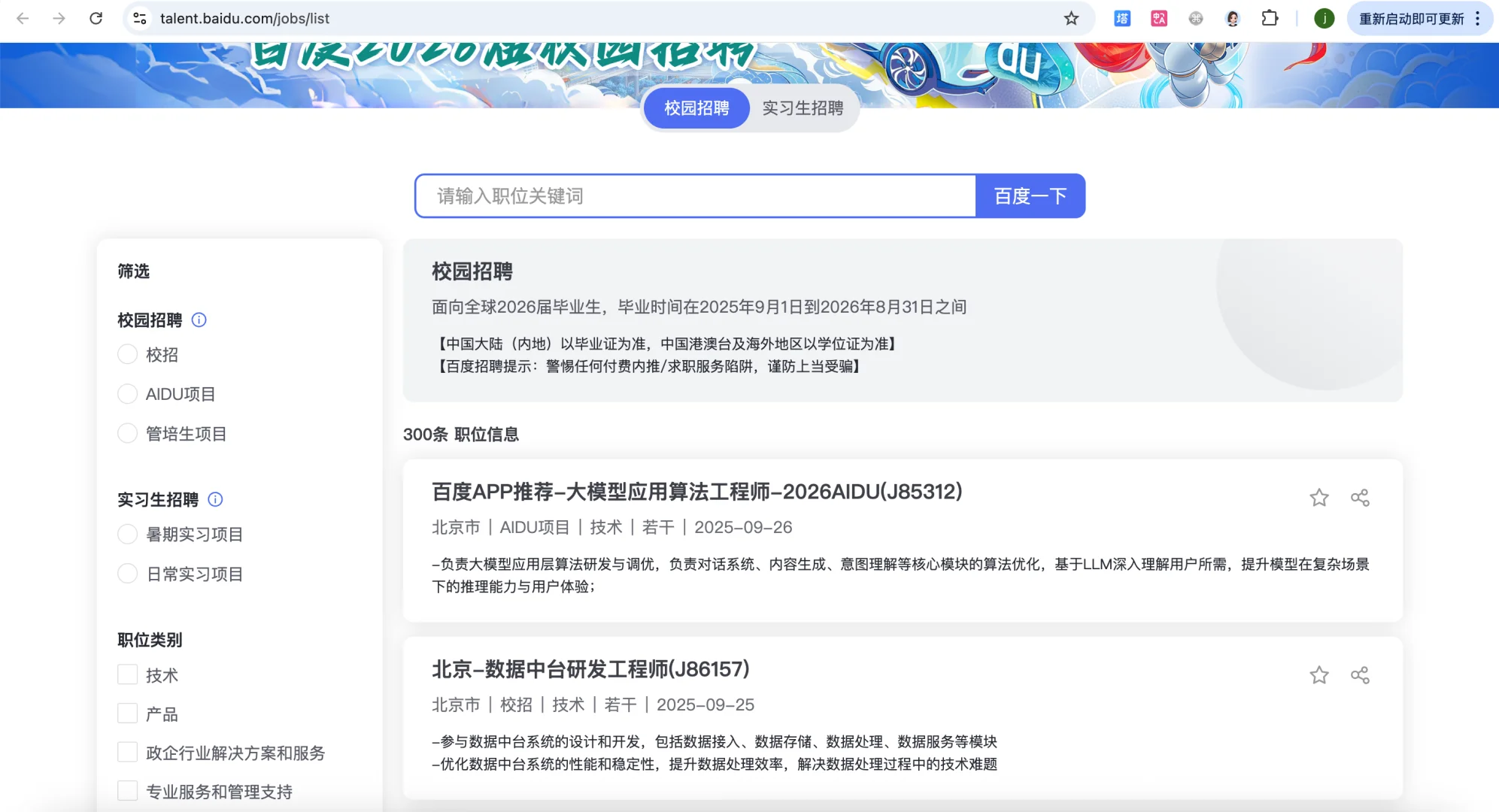Click share icon for 数据中台研发工程师 job
Image resolution: width=1499 pixels, height=812 pixels.
(1360, 675)
